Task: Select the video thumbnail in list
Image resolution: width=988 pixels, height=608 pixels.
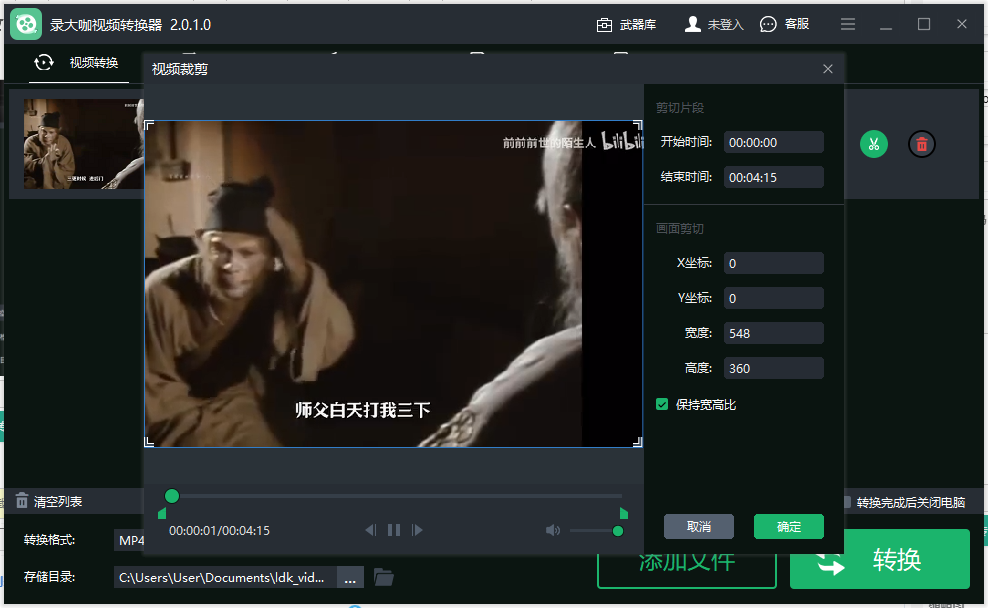Action: [x=83, y=144]
